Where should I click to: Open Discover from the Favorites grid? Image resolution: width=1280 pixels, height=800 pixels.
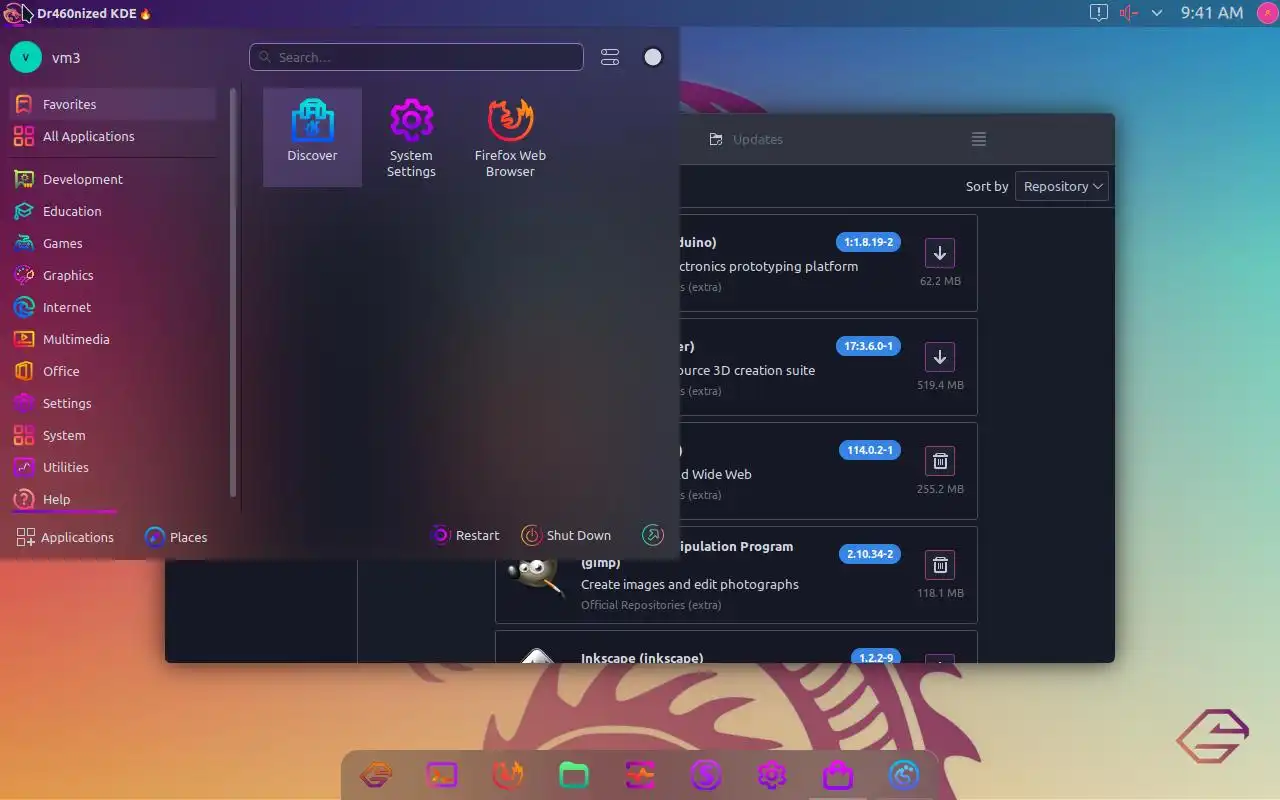(312, 136)
